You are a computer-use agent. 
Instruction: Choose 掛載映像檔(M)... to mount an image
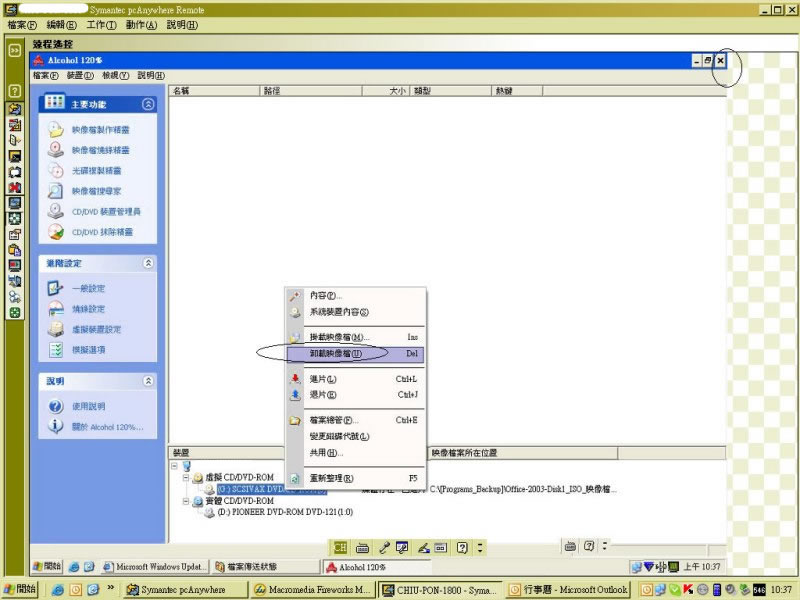point(356,337)
